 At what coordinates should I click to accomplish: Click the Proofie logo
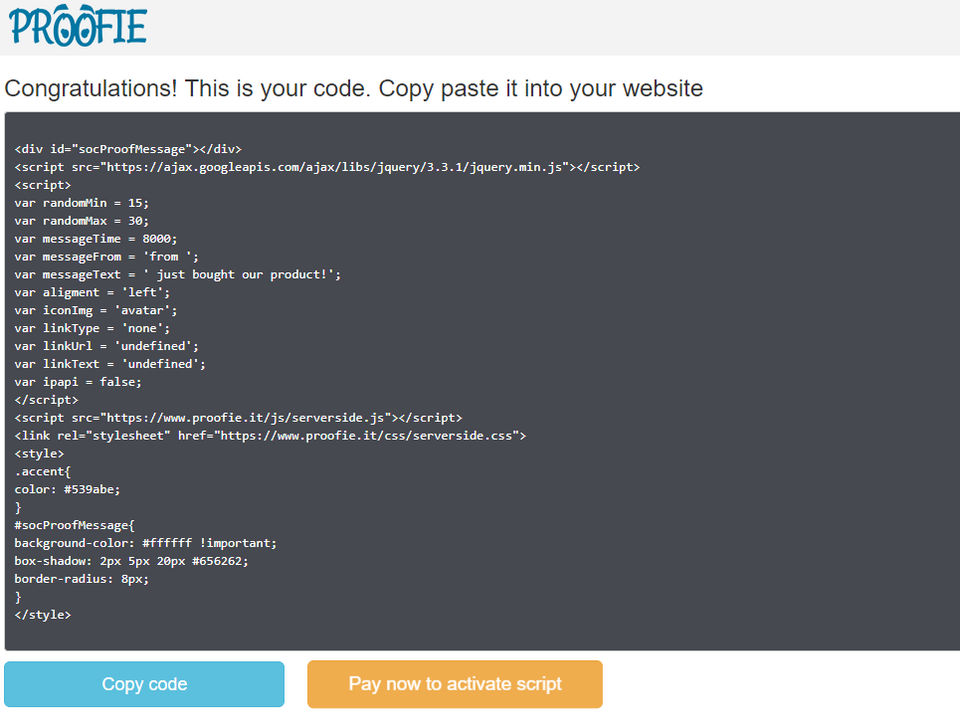coord(78,26)
